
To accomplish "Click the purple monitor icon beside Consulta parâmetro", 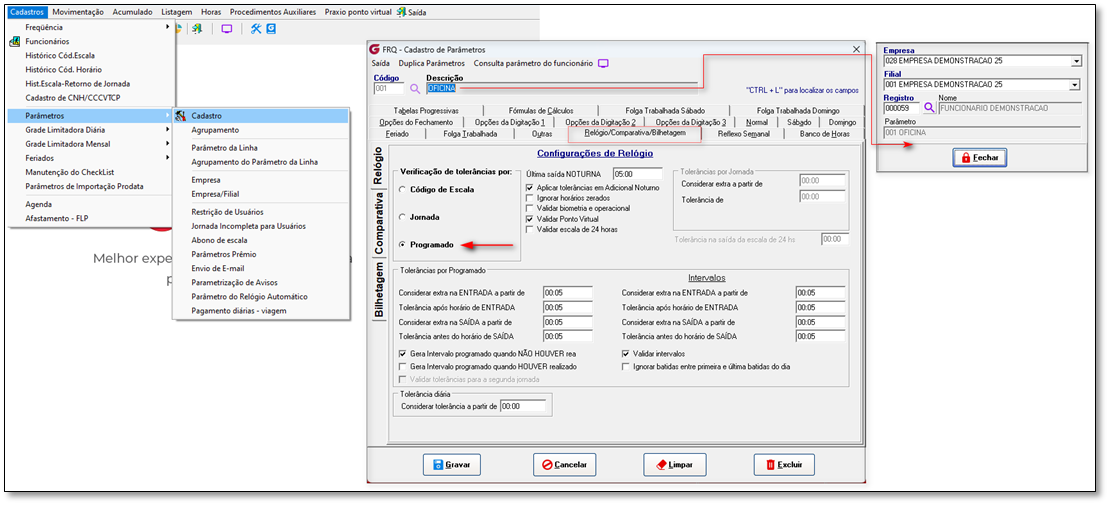I will click(603, 63).
